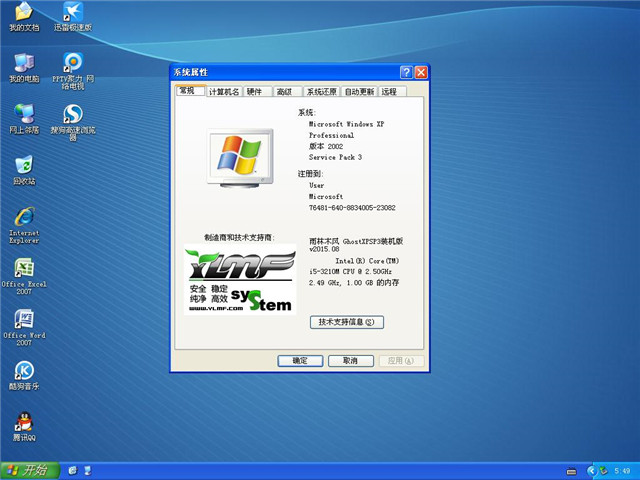Click first quick launch icon in taskbar
Screen dimensions: 640x480
[72, 471]
